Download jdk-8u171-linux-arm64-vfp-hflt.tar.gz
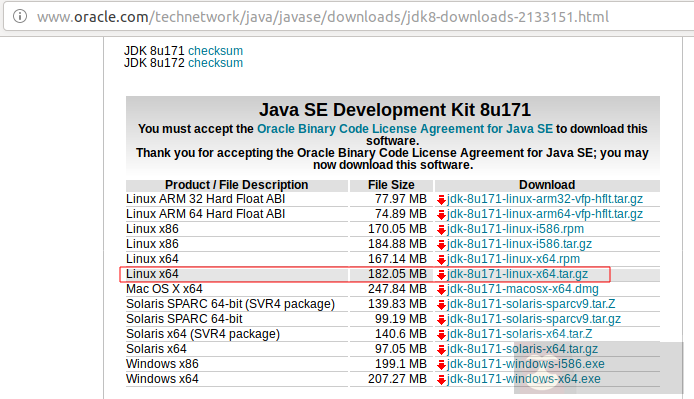The height and width of the screenshot is (399, 694). click(544, 214)
